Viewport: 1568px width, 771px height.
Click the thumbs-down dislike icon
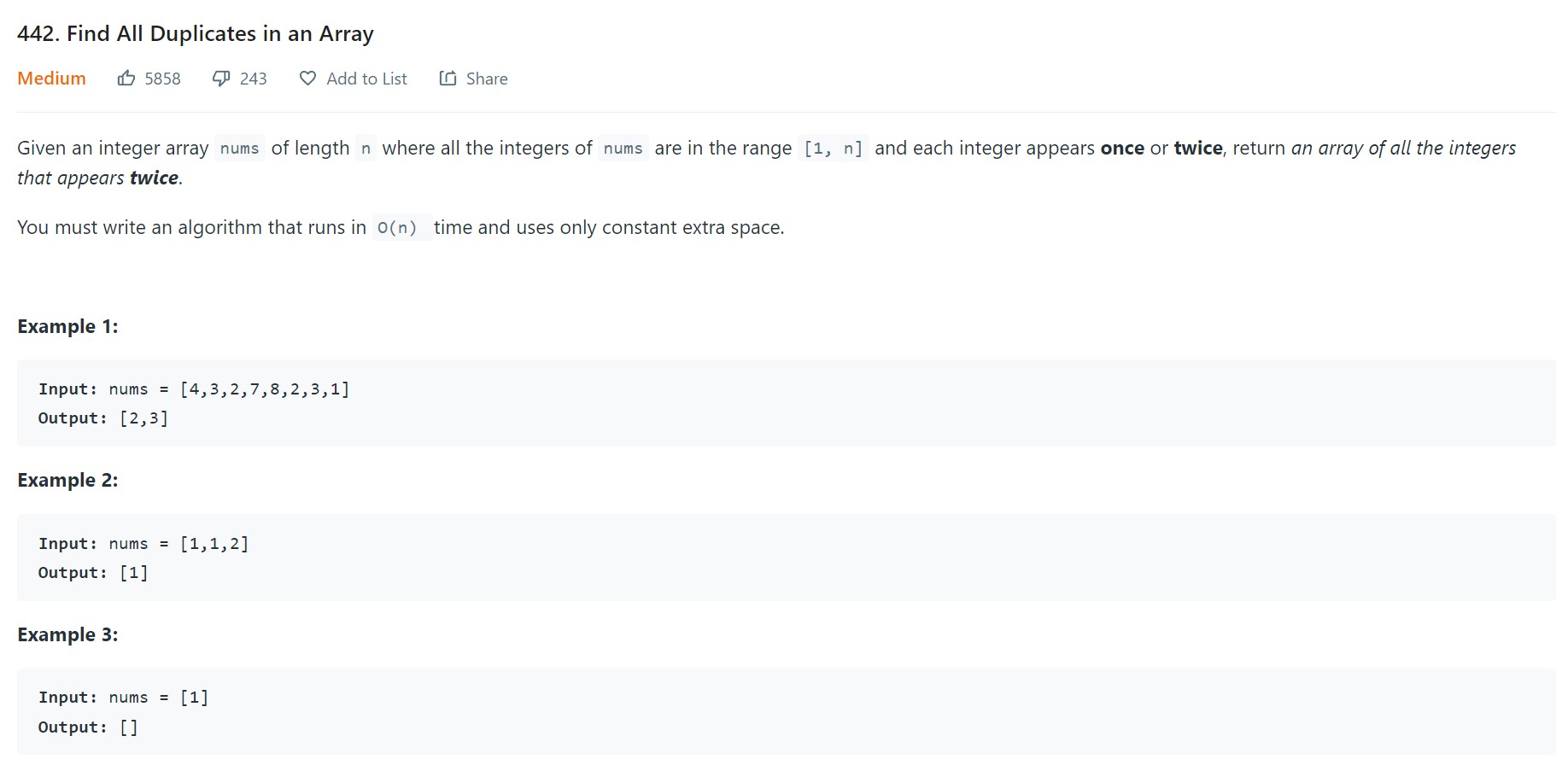221,79
